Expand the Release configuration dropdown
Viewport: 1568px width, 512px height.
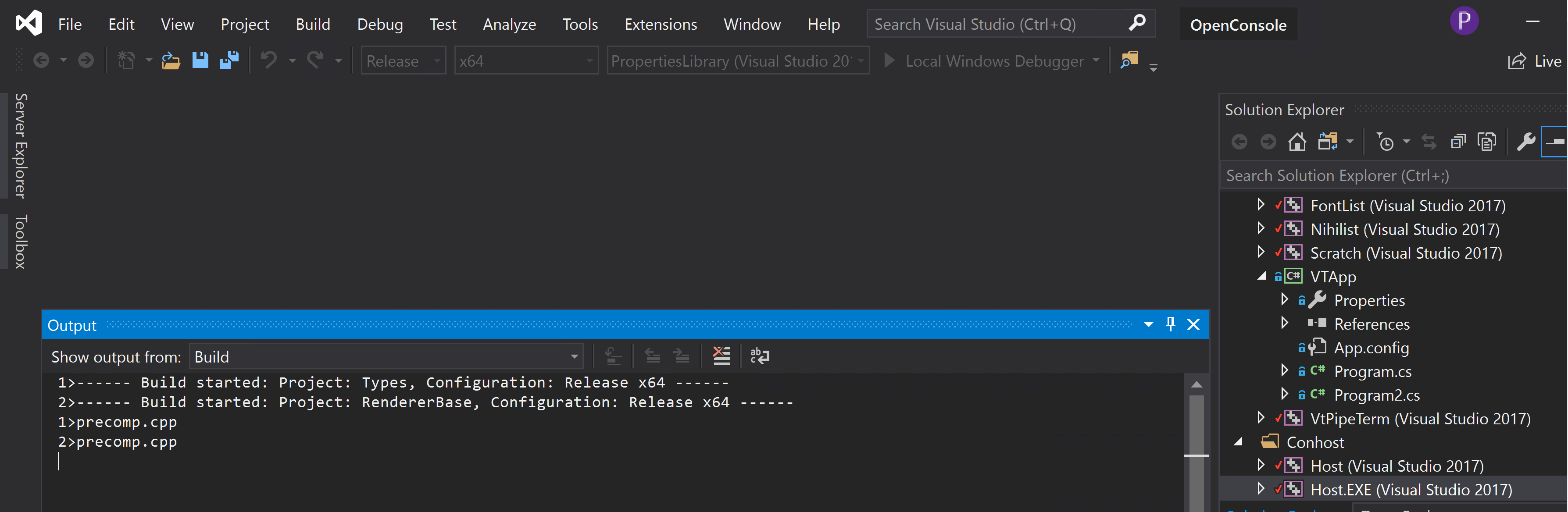coord(437,60)
